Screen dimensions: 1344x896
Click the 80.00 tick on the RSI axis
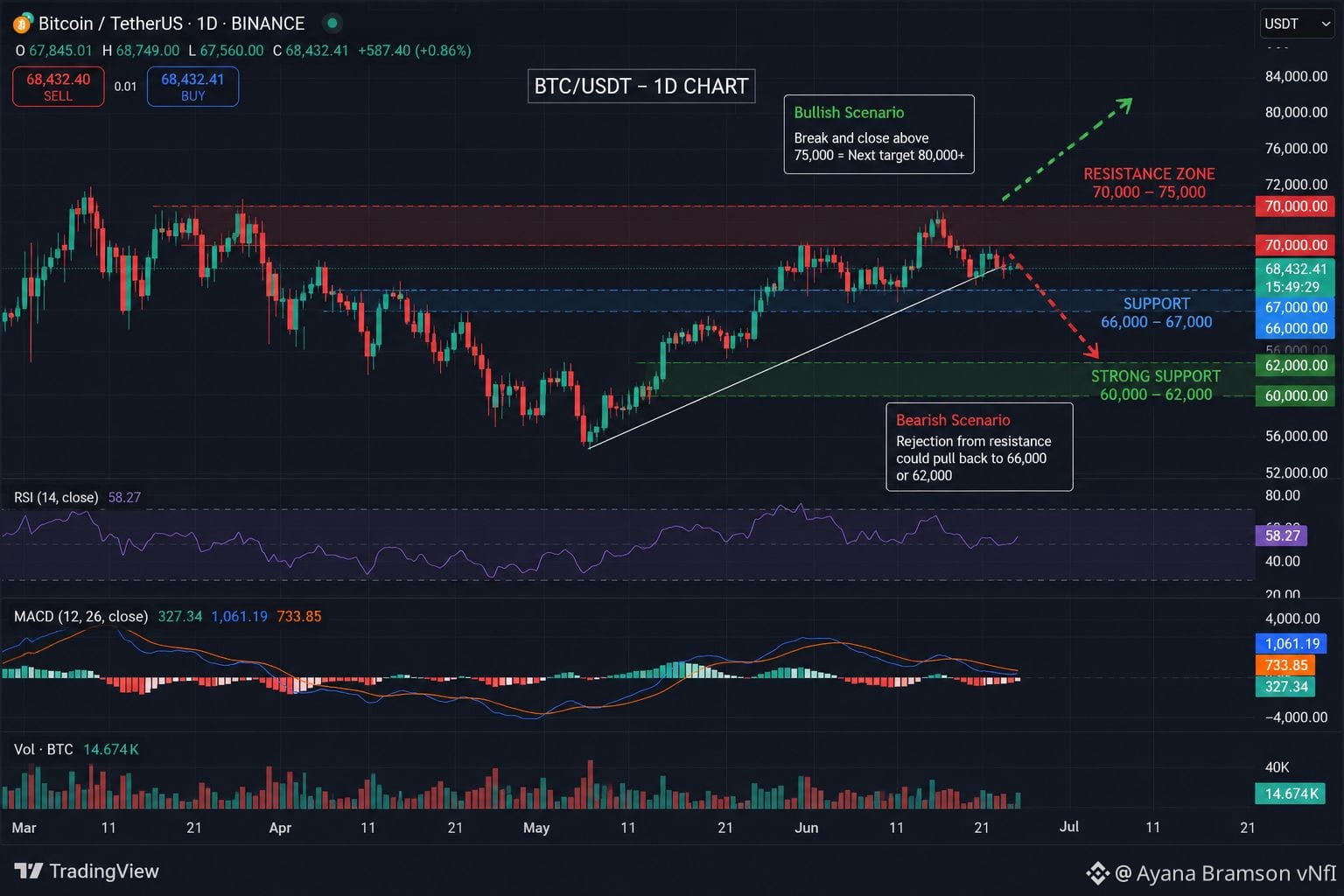[1283, 495]
